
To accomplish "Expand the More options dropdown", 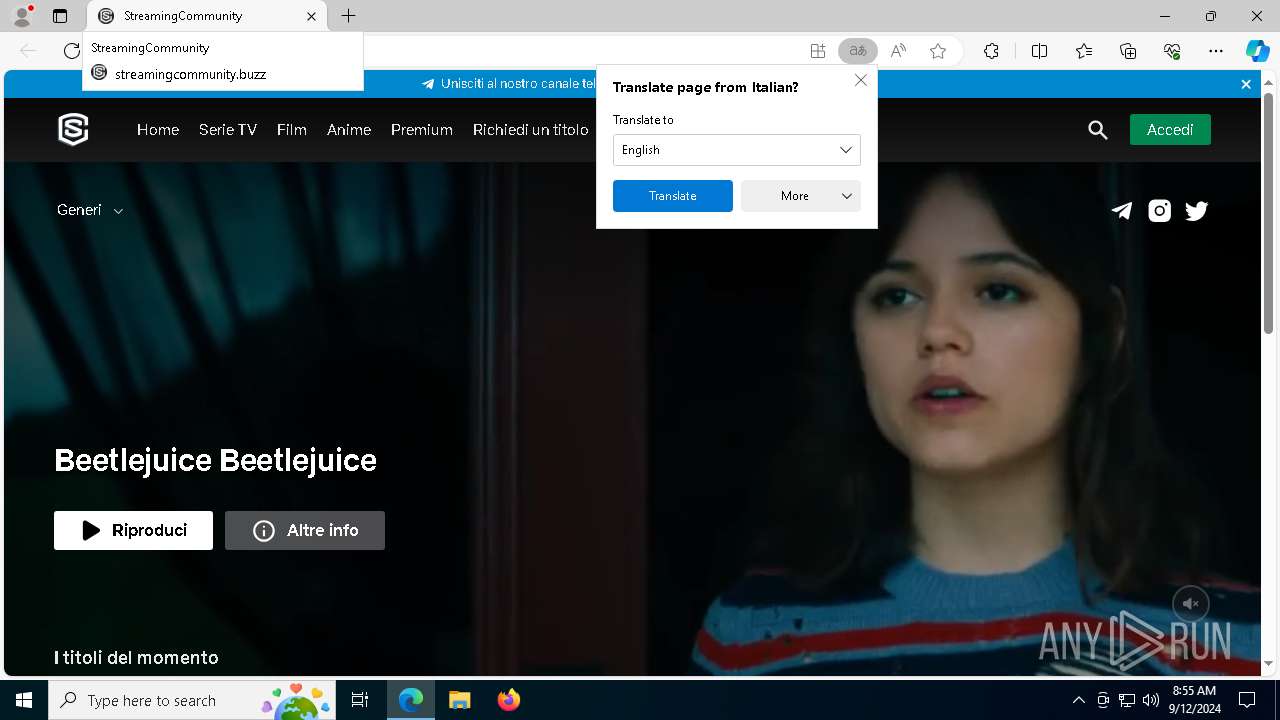I will point(800,196).
